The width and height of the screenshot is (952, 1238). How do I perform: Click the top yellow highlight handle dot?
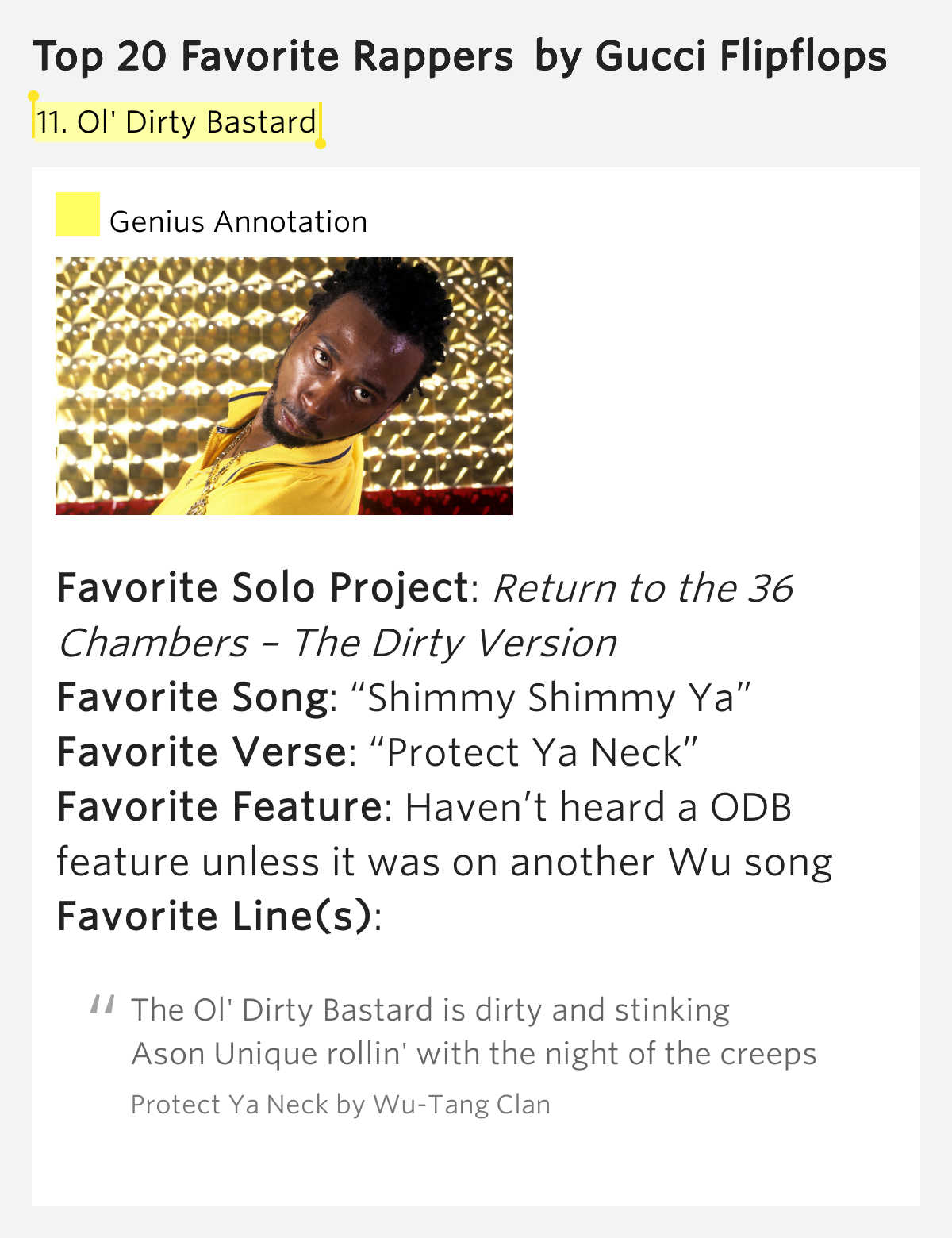(33, 96)
